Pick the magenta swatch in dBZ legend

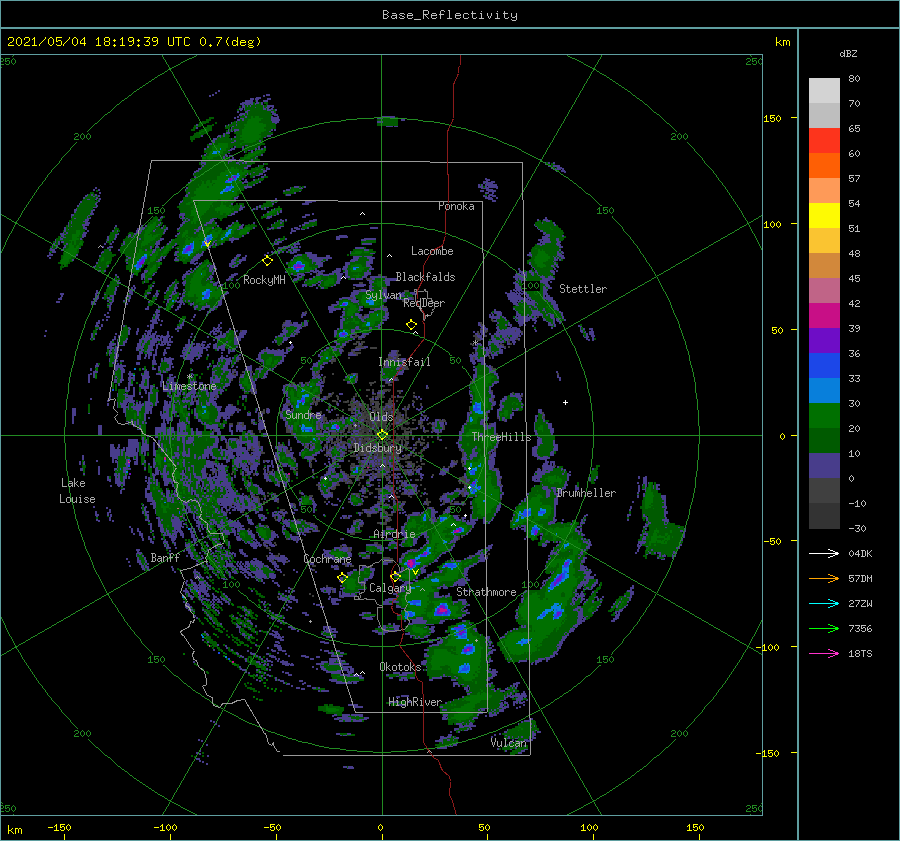(x=824, y=316)
